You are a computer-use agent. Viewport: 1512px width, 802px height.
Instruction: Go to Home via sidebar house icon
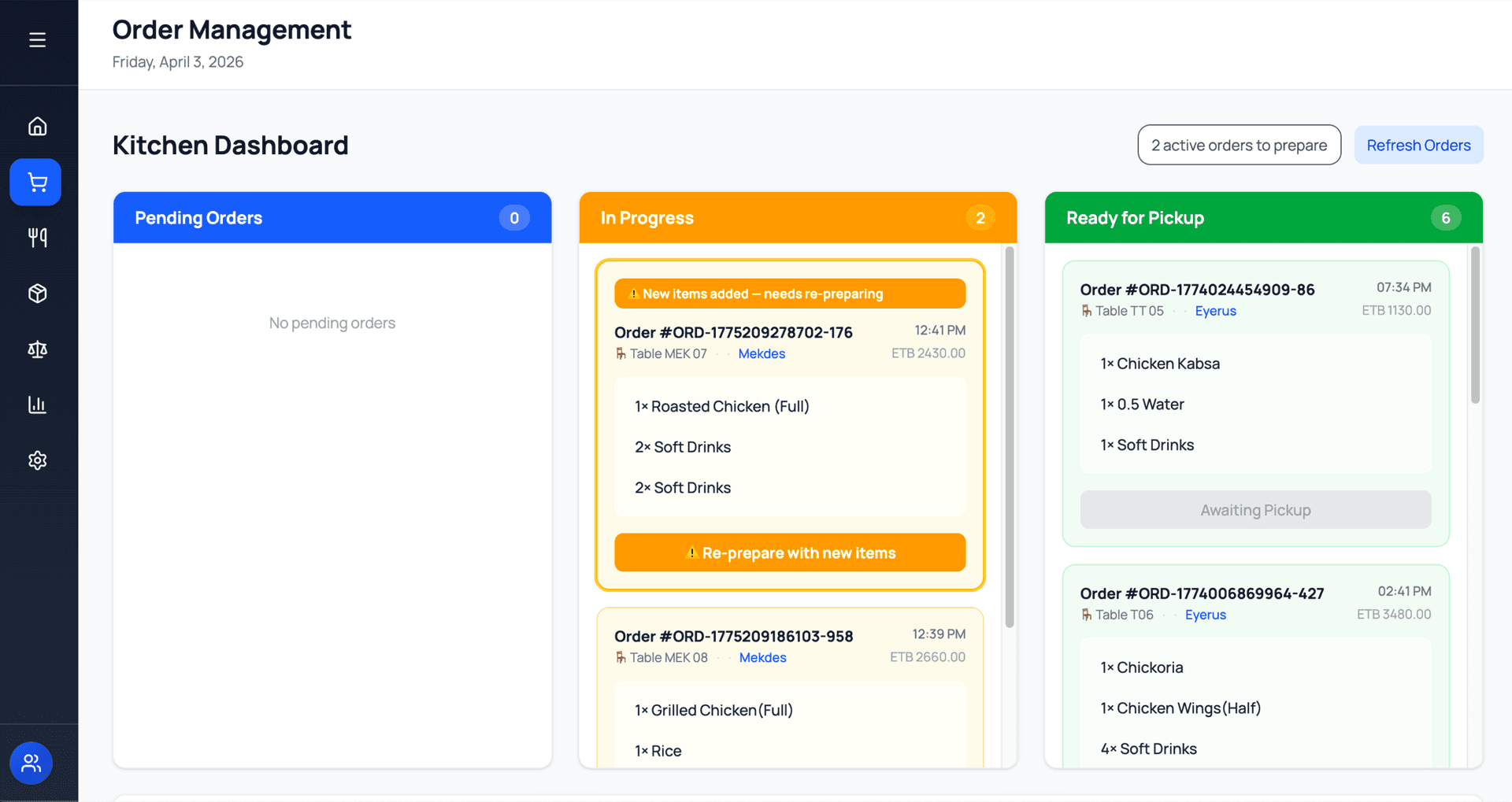click(37, 126)
